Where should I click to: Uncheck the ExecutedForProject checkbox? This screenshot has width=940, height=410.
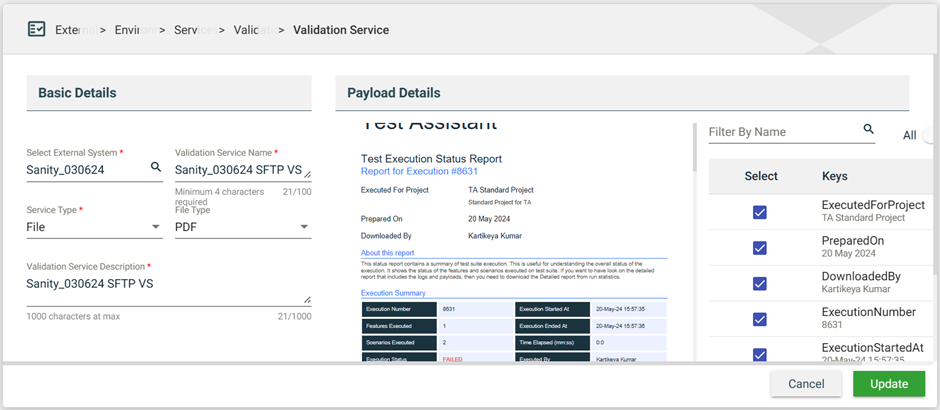[760, 211]
